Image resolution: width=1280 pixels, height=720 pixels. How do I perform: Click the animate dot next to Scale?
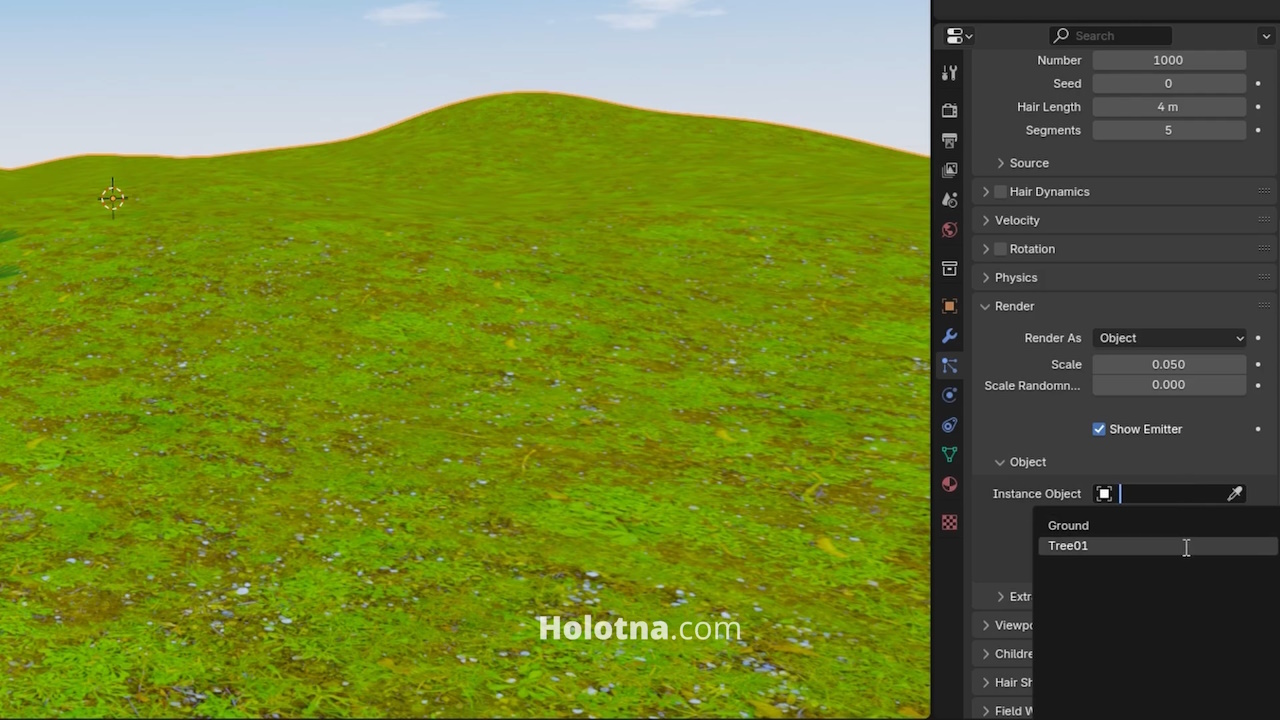tap(1258, 365)
